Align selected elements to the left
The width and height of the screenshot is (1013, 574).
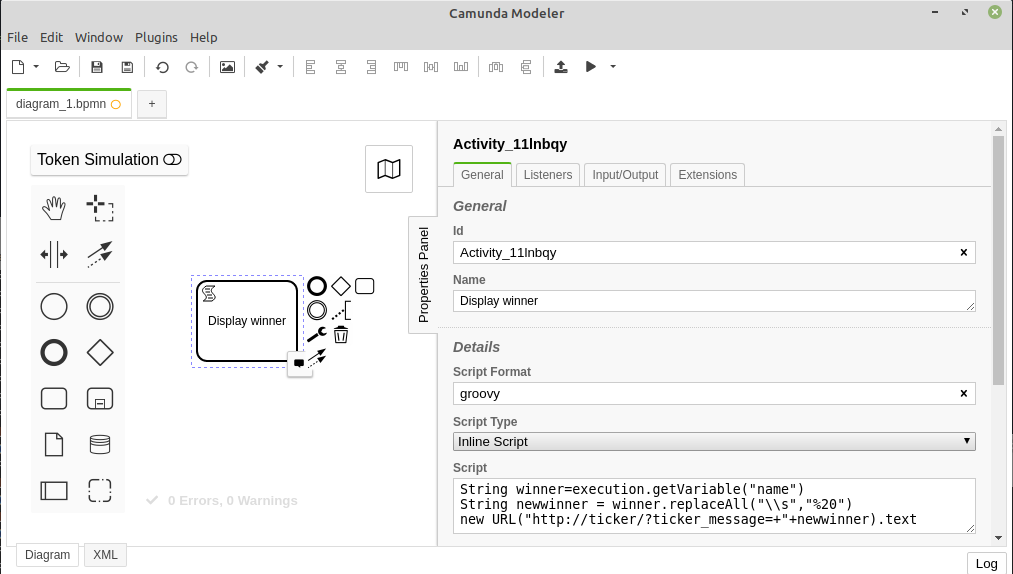pos(311,67)
